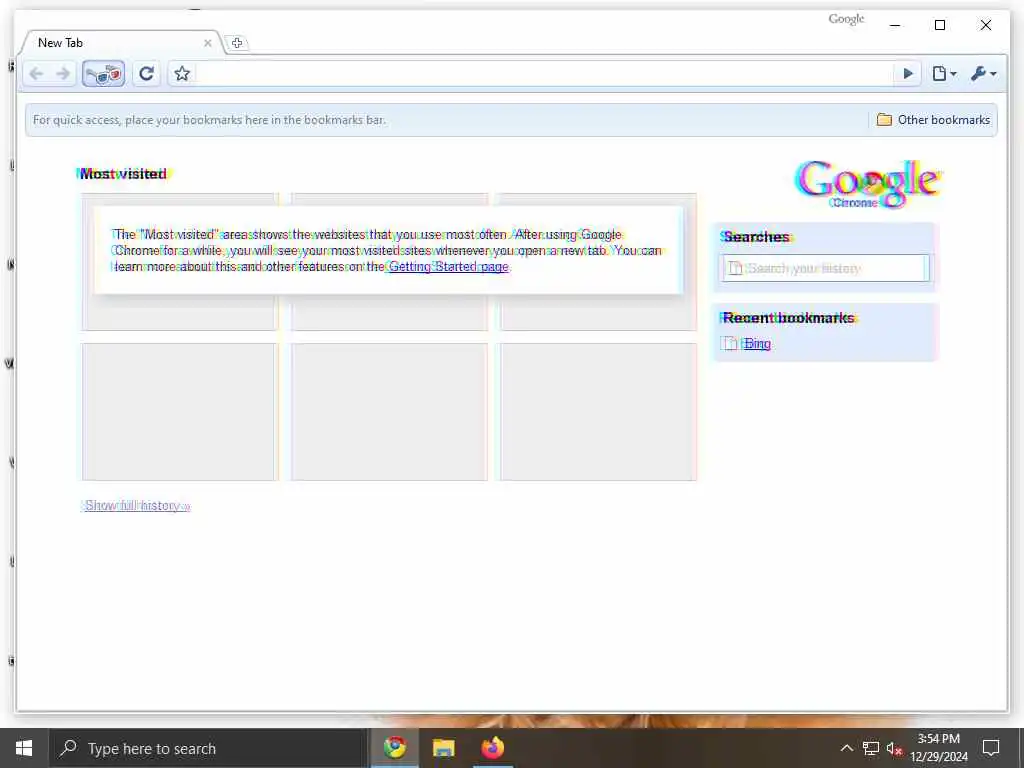Open the Bing recent bookmark
Screen dimensions: 1024x768
tap(757, 344)
